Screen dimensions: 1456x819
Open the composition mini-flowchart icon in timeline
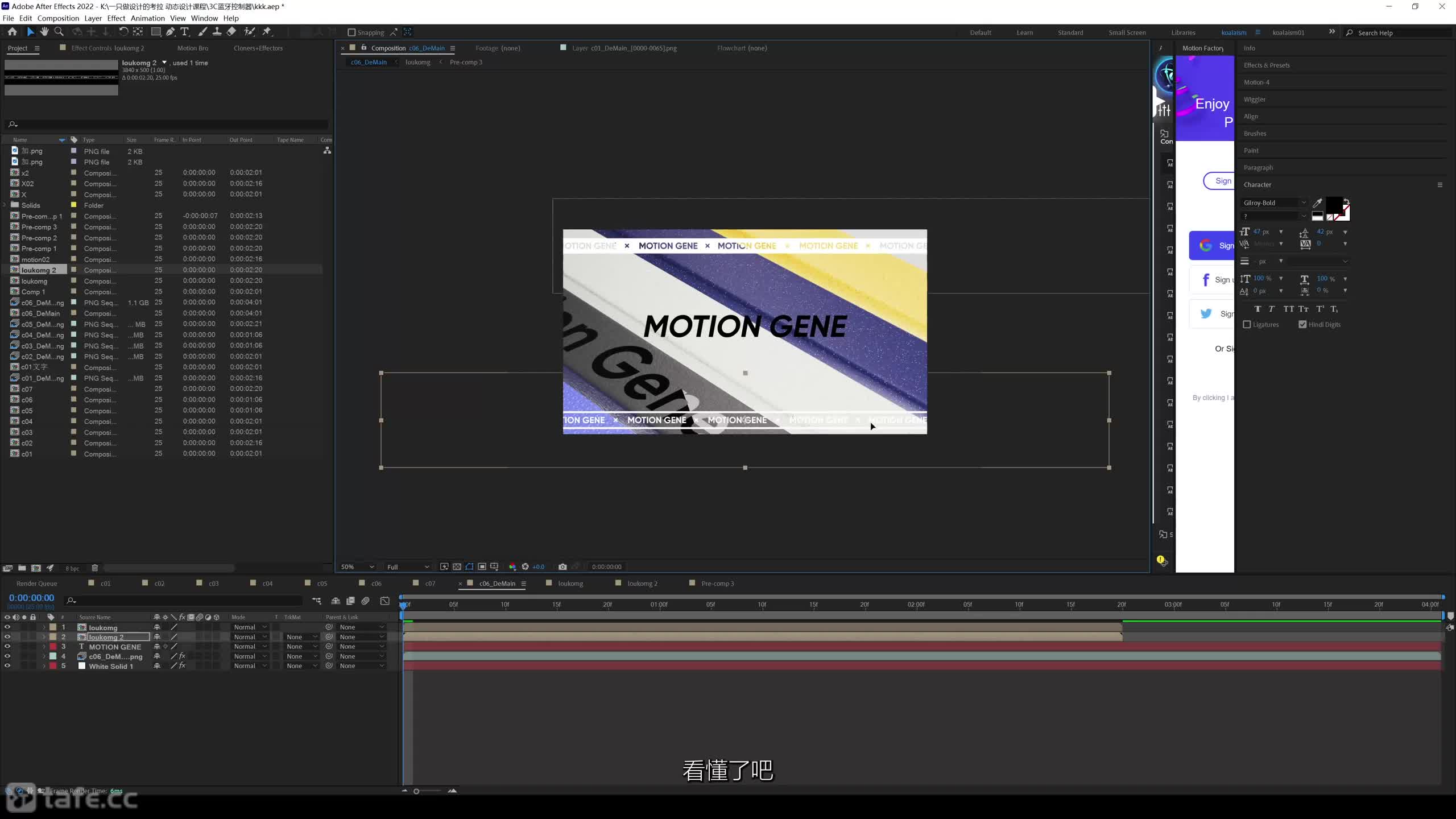317,601
